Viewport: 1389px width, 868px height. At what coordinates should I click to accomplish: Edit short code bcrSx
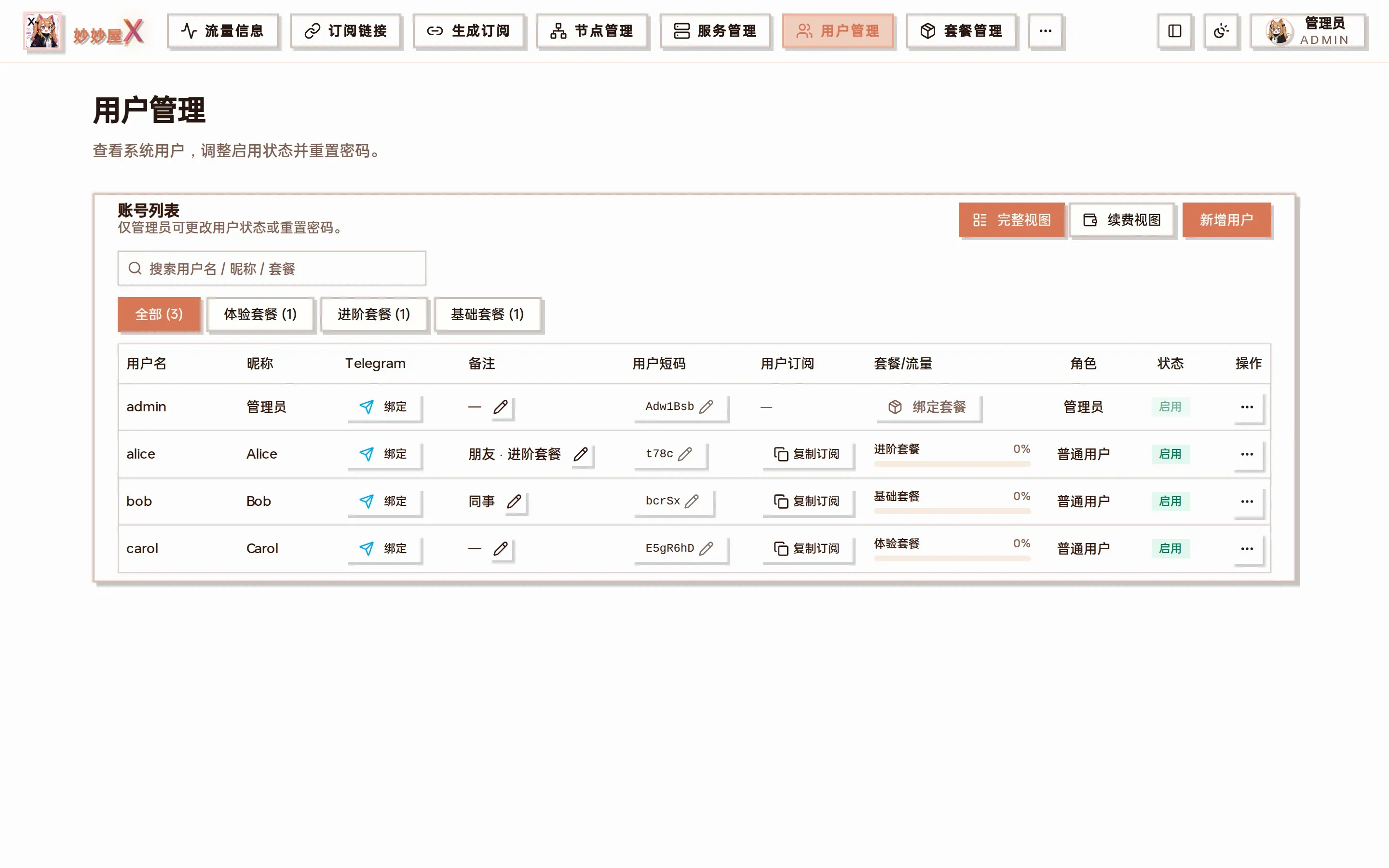coord(673,501)
